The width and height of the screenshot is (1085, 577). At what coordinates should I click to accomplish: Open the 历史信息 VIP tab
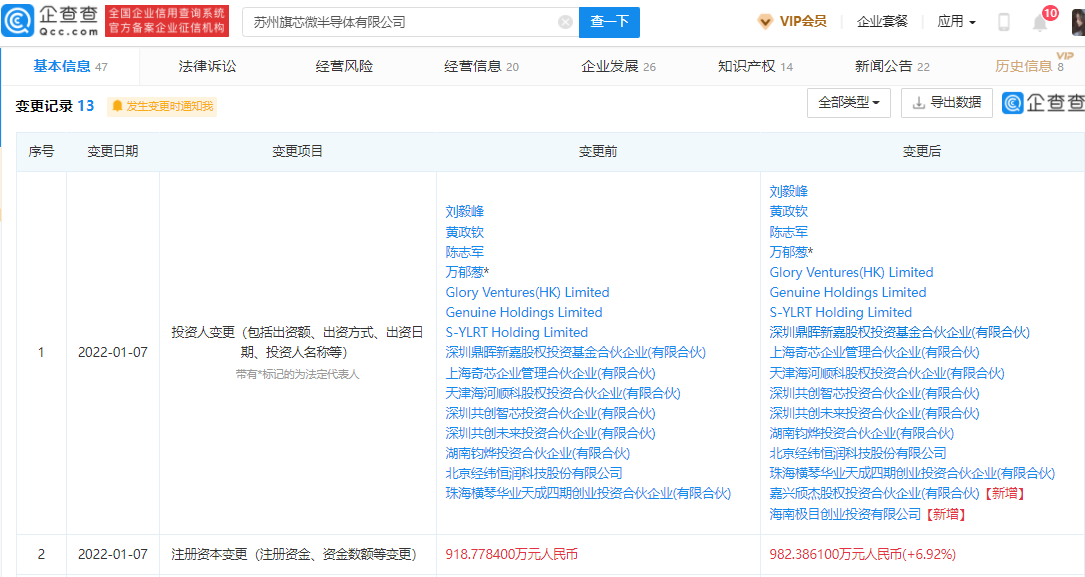(1030, 66)
